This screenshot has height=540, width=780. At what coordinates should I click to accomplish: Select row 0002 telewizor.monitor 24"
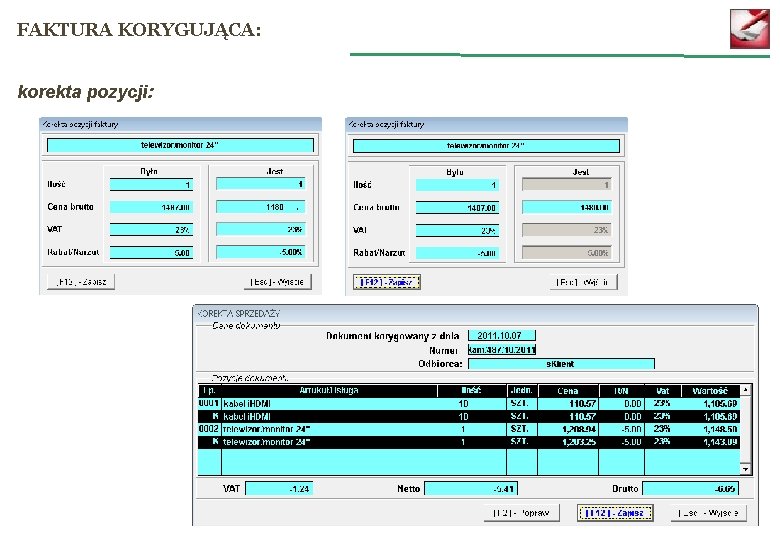469,429
